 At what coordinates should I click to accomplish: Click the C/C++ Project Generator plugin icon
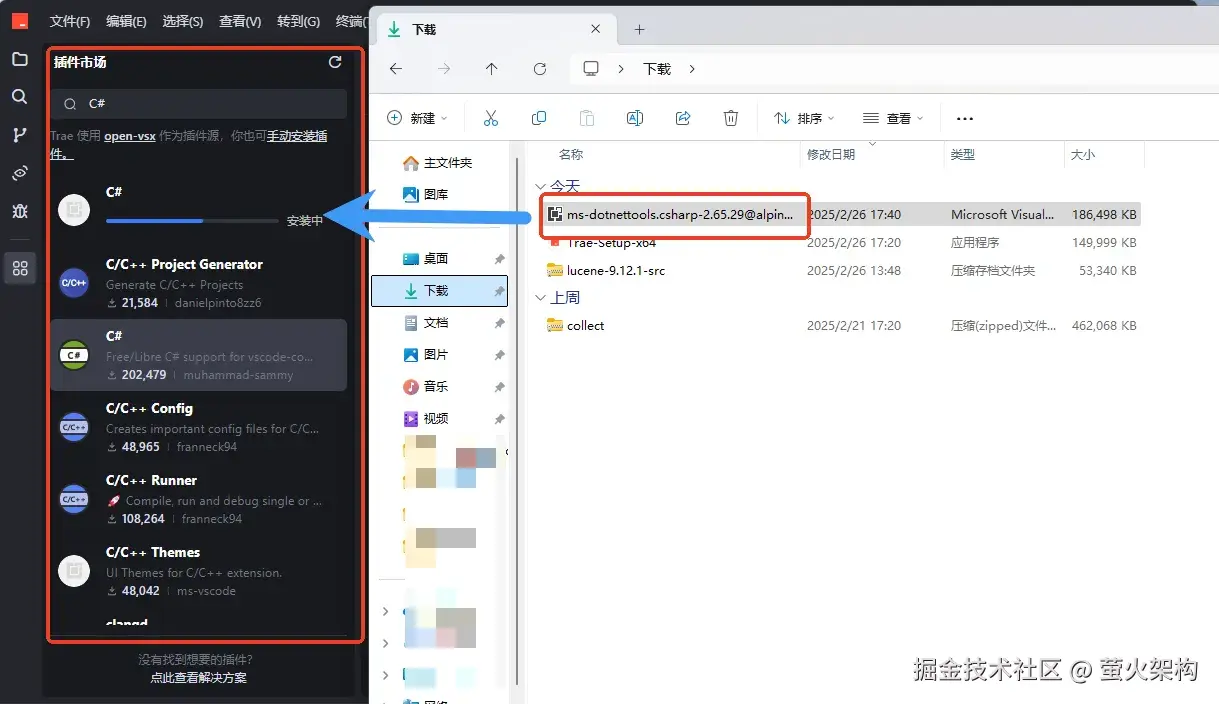point(74,283)
